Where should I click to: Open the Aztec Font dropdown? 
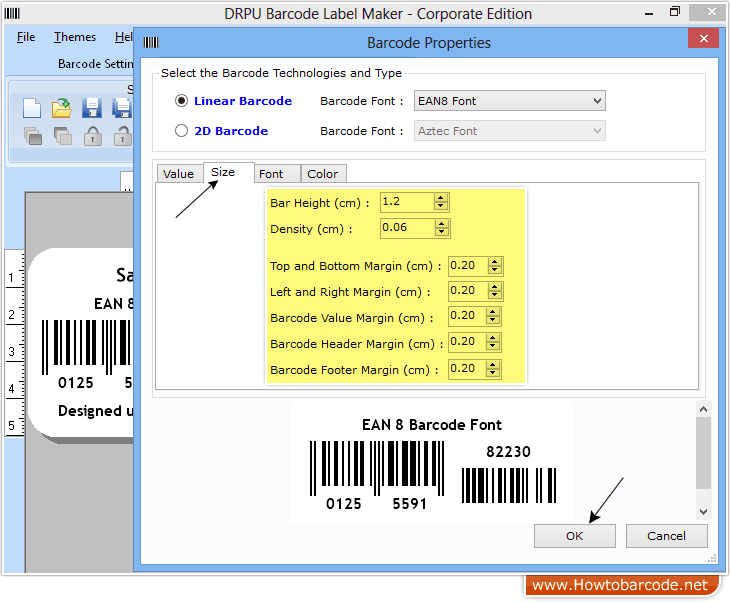pos(509,131)
